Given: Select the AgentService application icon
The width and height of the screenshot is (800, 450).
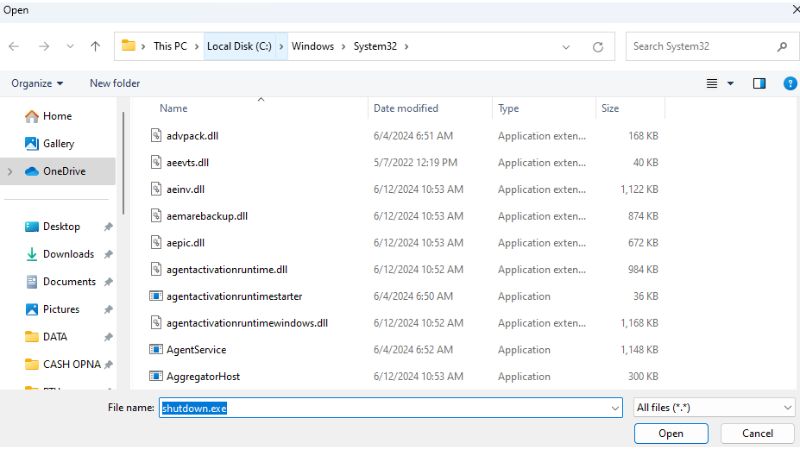Looking at the screenshot, I should [156, 350].
